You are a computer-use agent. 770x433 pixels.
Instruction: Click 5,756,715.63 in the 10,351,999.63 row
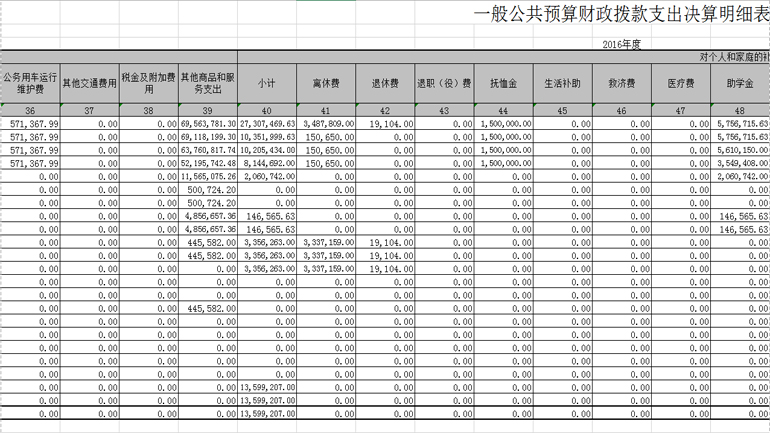pyautogui.click(x=740, y=137)
